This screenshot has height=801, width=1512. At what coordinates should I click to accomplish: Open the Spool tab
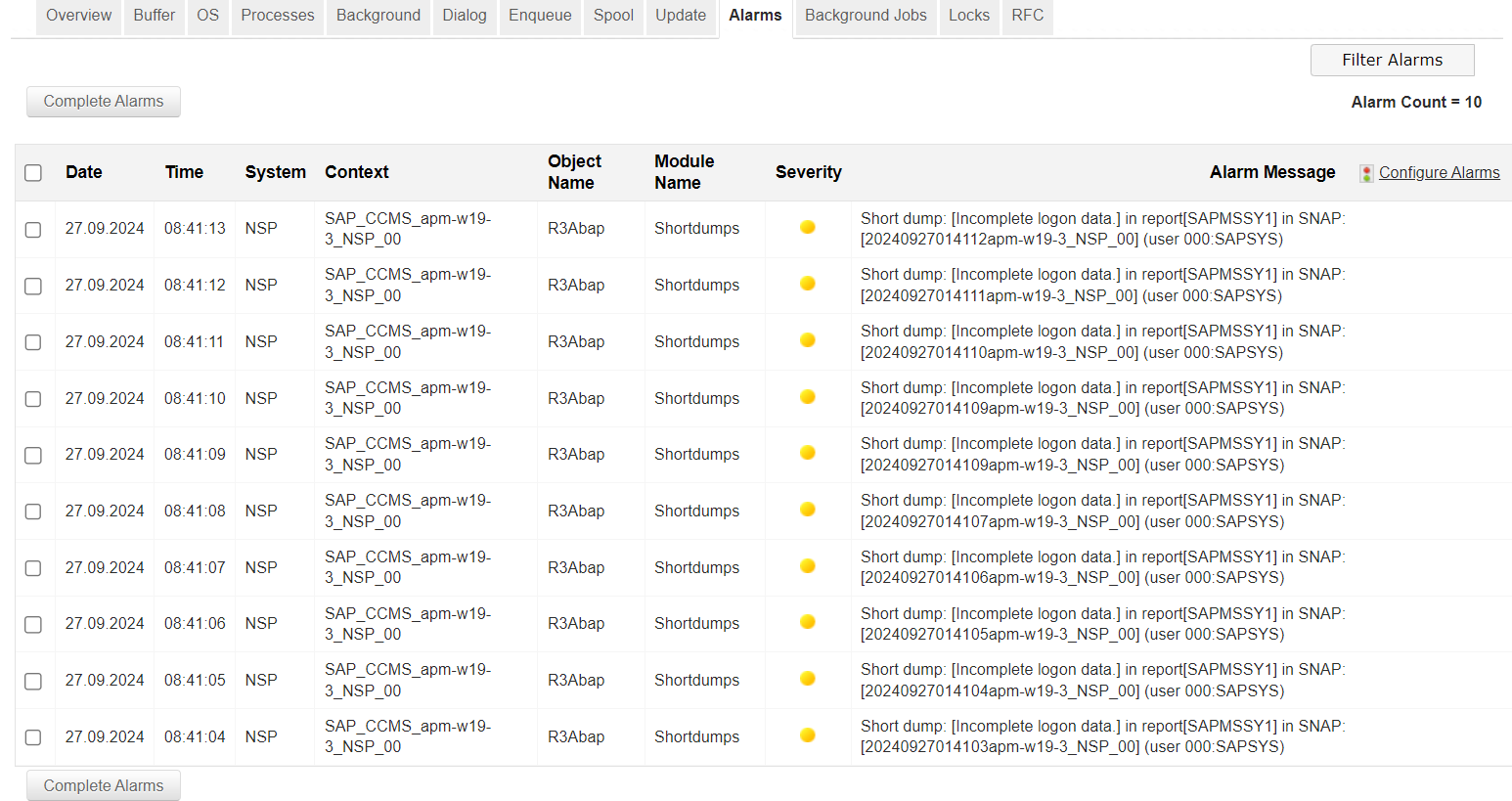click(x=613, y=16)
